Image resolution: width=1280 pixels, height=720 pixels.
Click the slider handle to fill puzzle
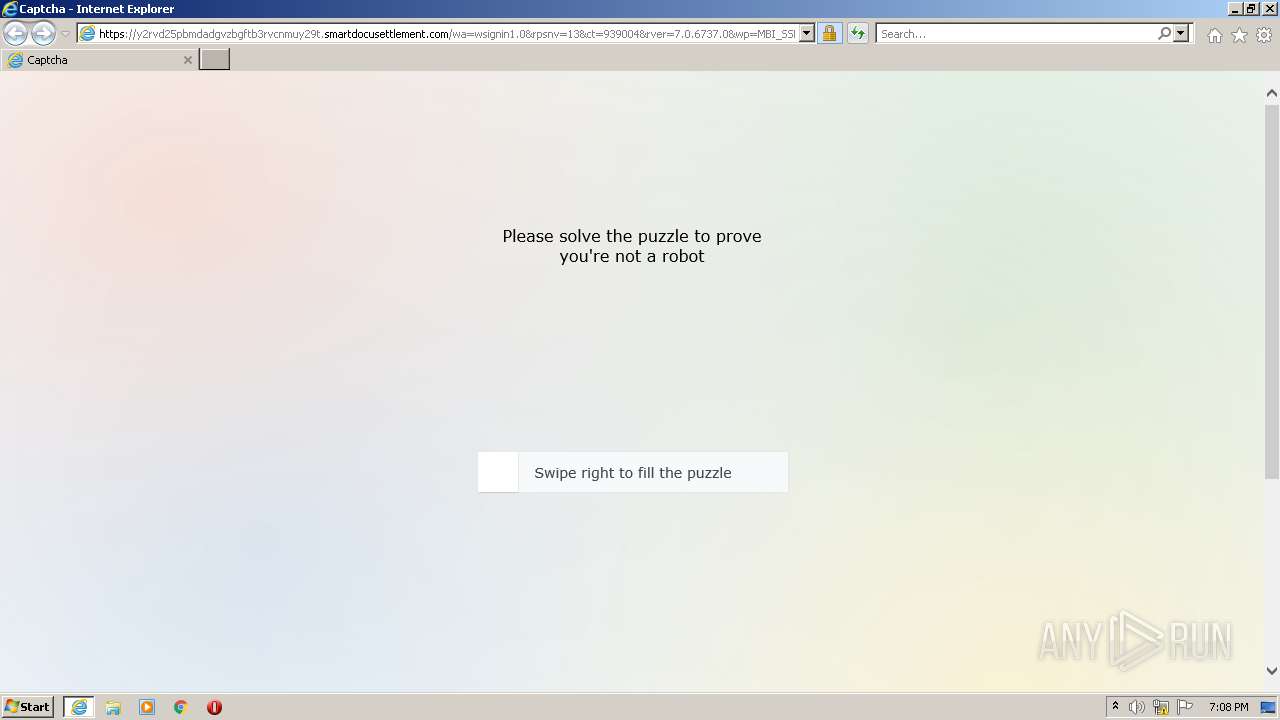click(x=498, y=472)
